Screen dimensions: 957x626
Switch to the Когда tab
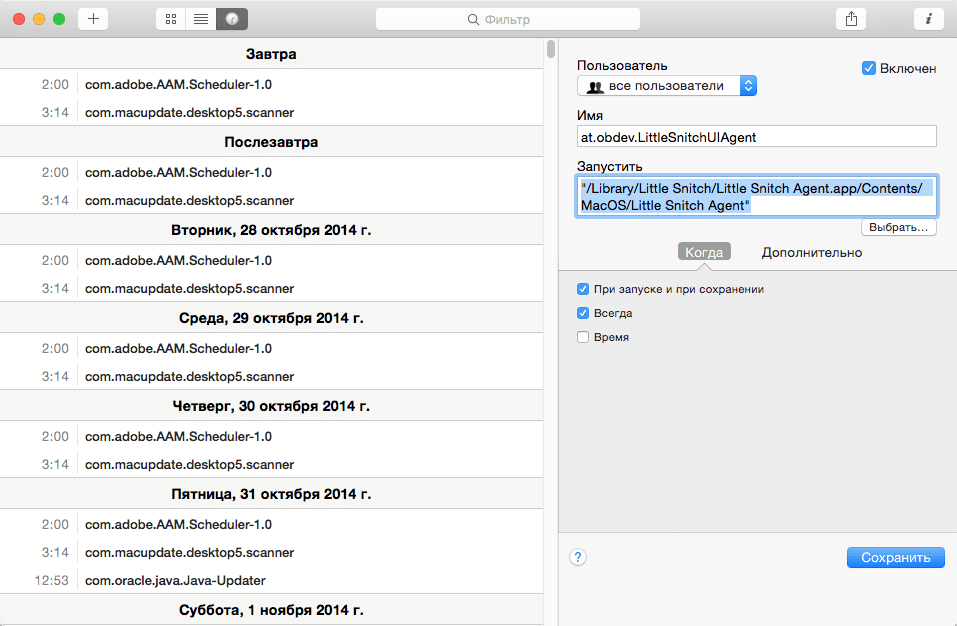click(704, 252)
